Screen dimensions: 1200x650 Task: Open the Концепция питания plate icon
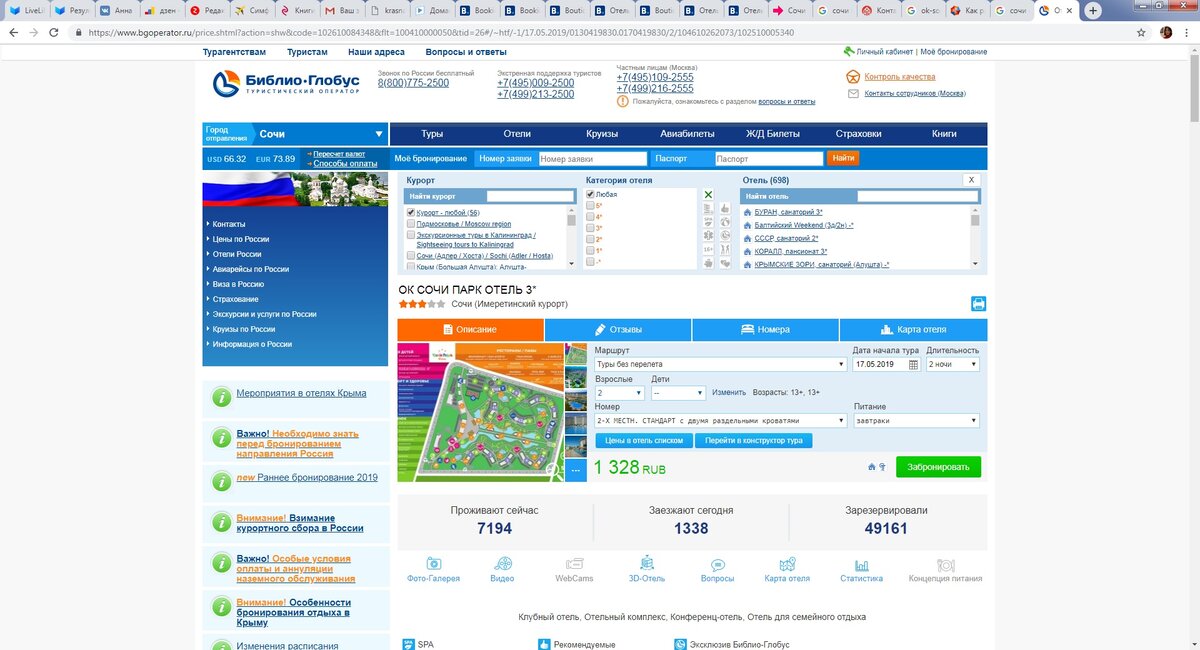click(945, 564)
